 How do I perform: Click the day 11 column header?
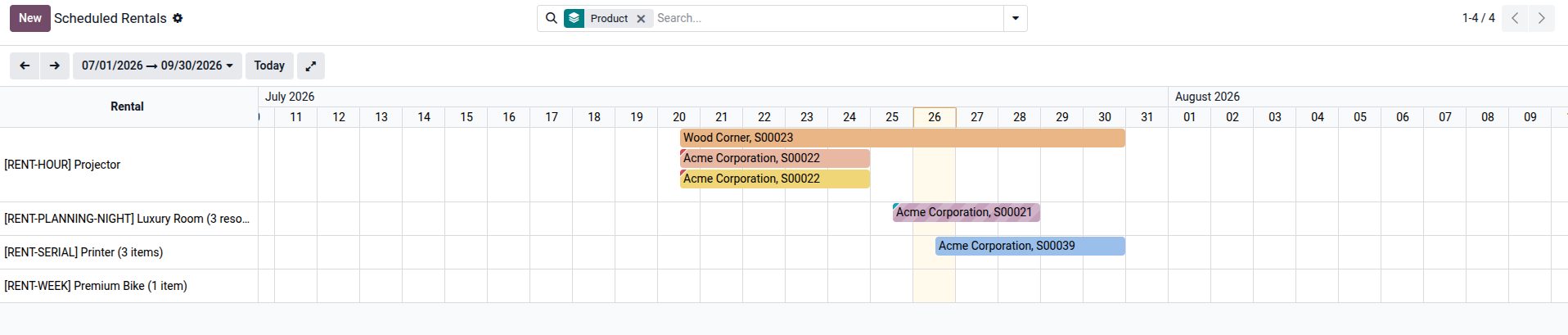pos(296,117)
